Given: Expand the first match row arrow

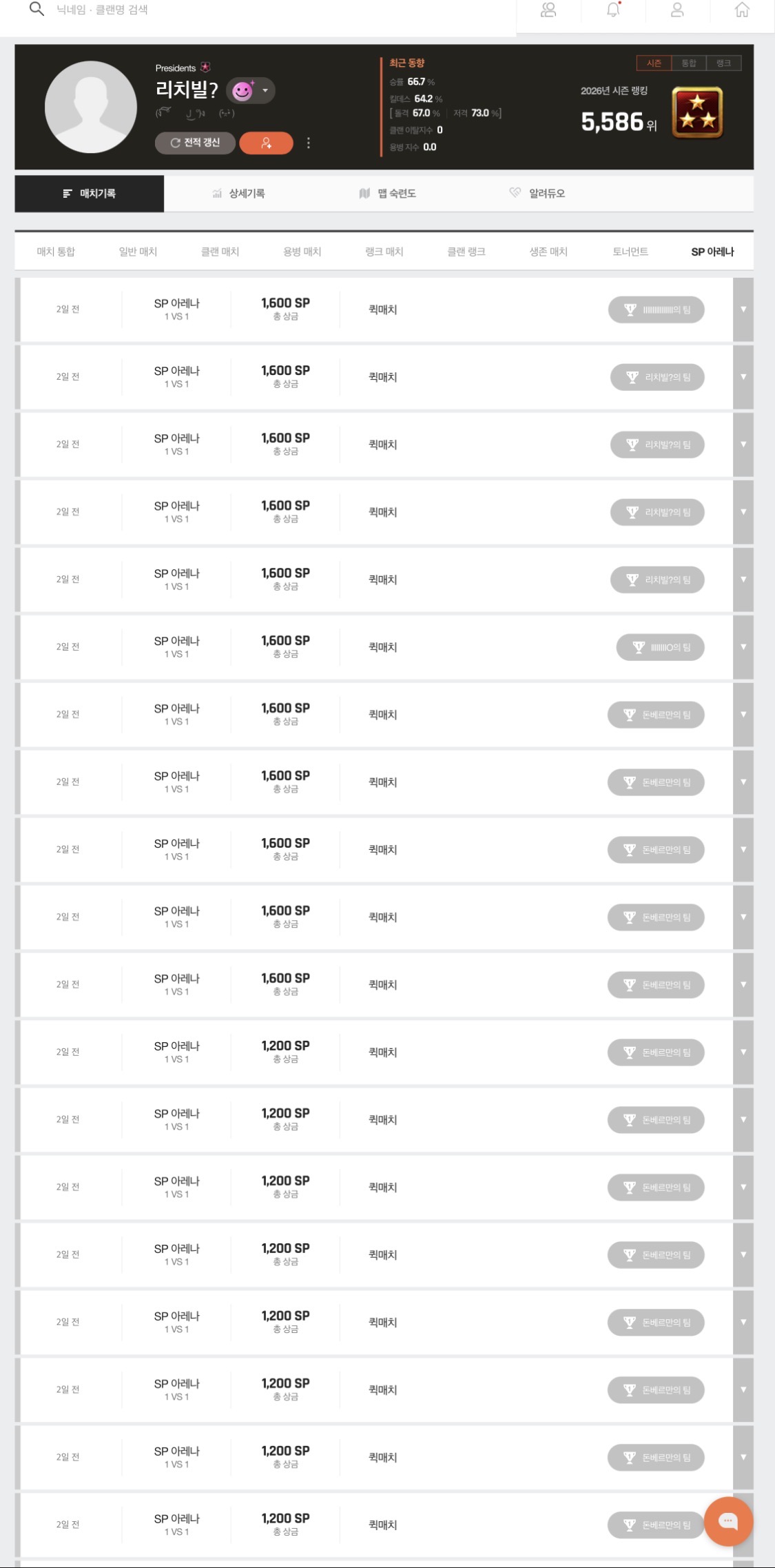Looking at the screenshot, I should tap(743, 309).
